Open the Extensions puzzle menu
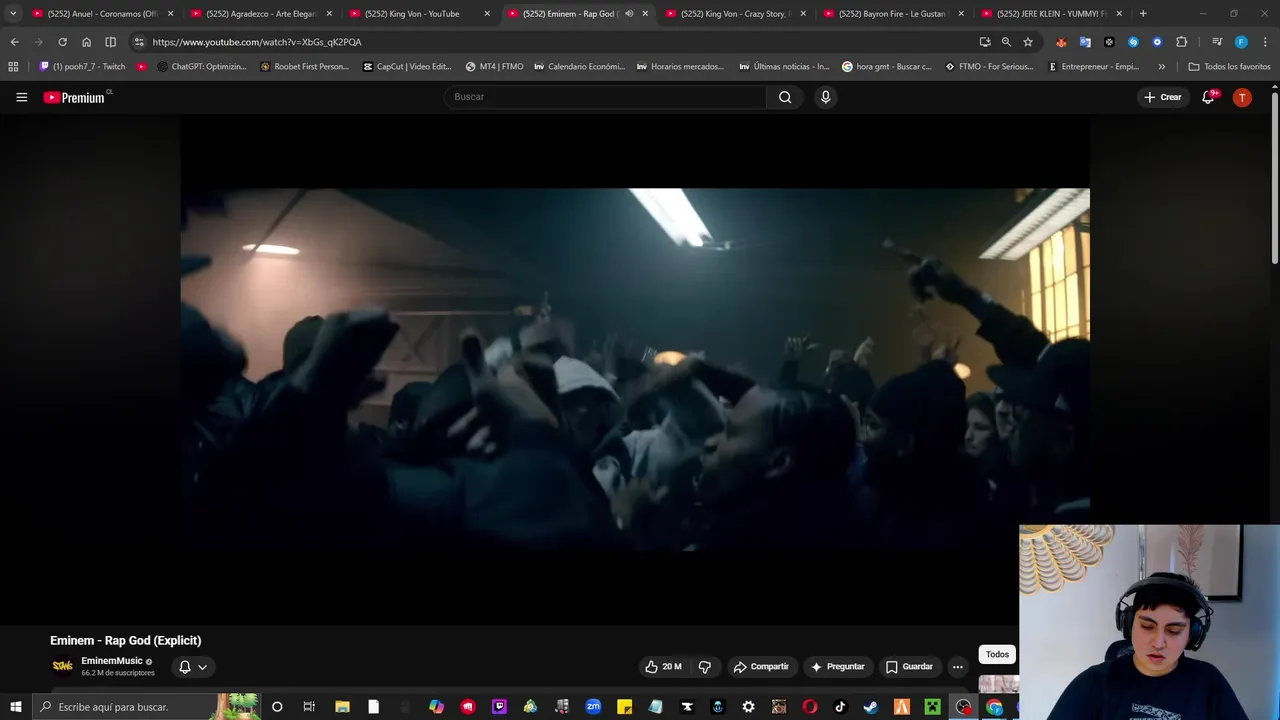Screen dimensions: 1280x720 tap(1181, 42)
